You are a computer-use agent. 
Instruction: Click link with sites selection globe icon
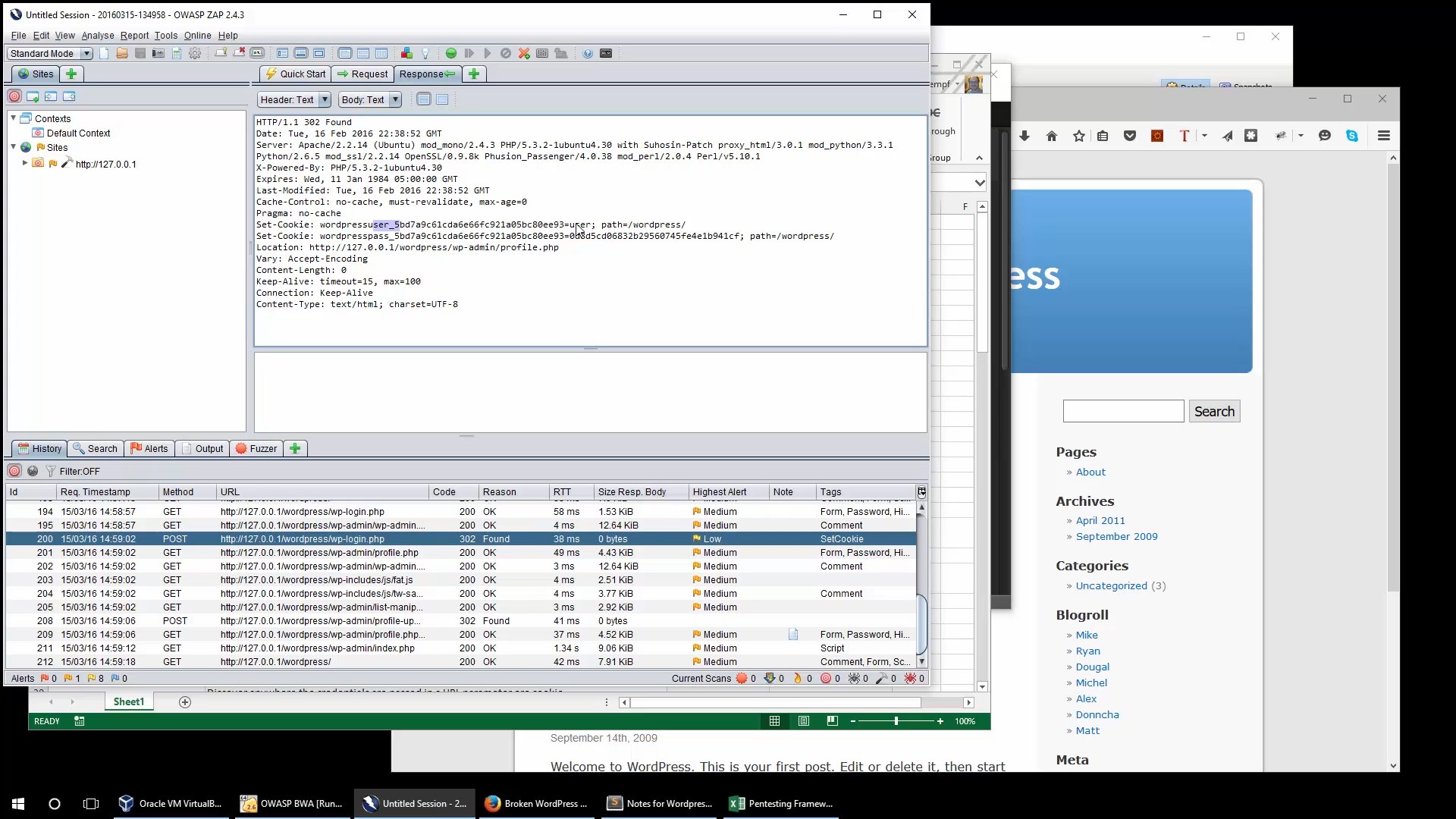[33, 471]
